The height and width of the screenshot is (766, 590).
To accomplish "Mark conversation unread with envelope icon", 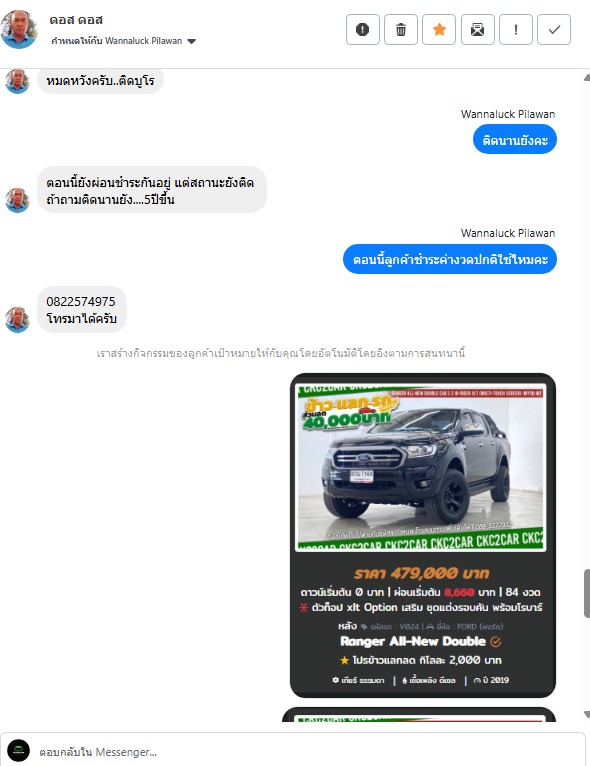I will click(478, 30).
